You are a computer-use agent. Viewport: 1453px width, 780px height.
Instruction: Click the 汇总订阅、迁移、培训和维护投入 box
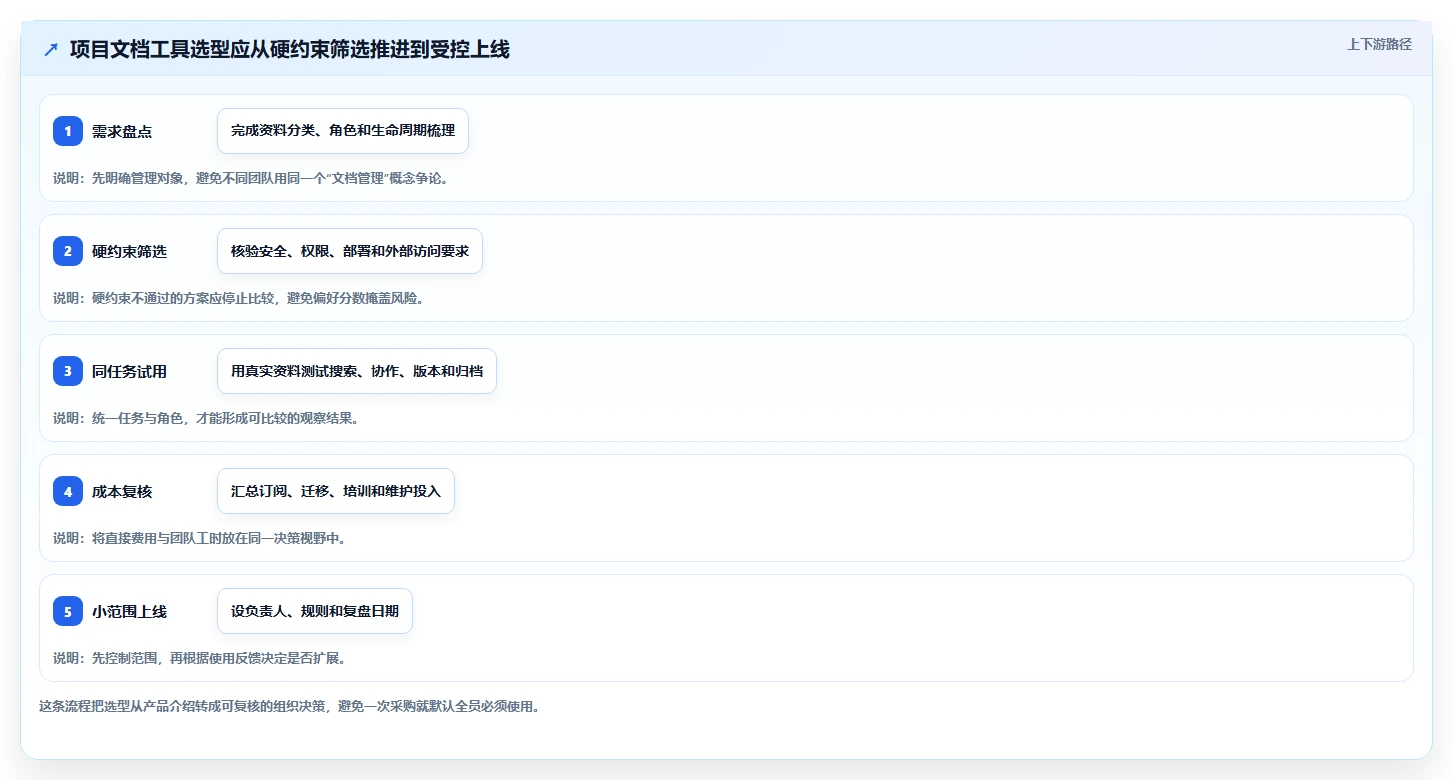click(x=336, y=491)
